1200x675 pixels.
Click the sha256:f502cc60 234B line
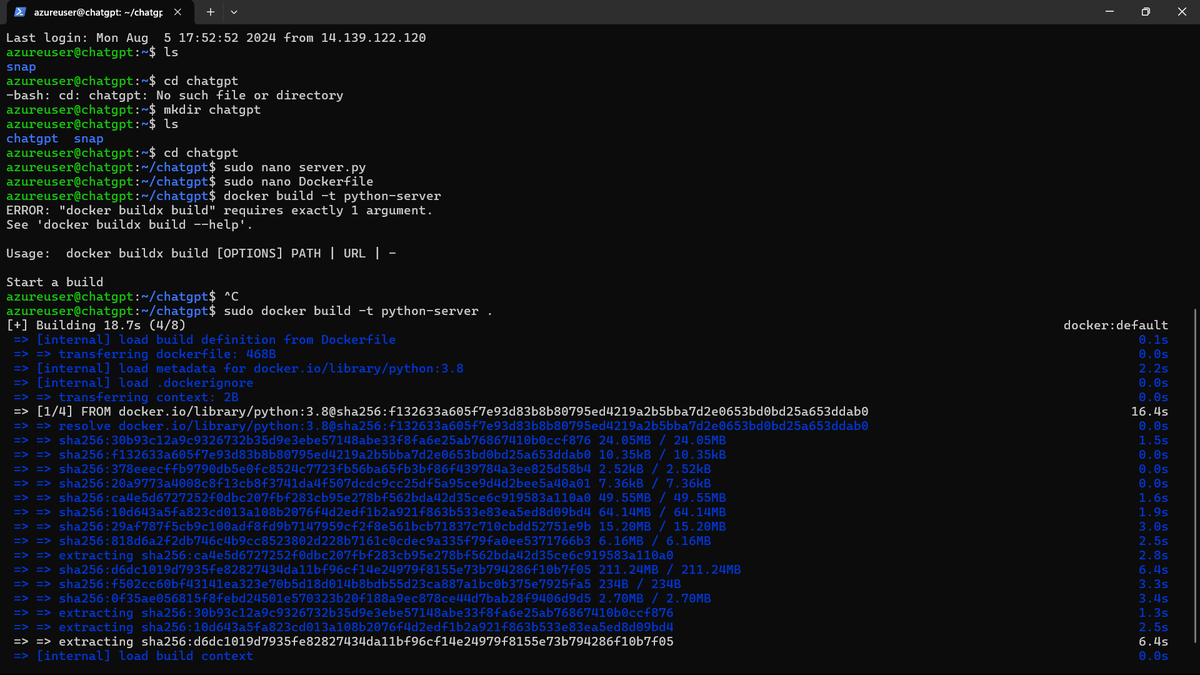pos(347,584)
